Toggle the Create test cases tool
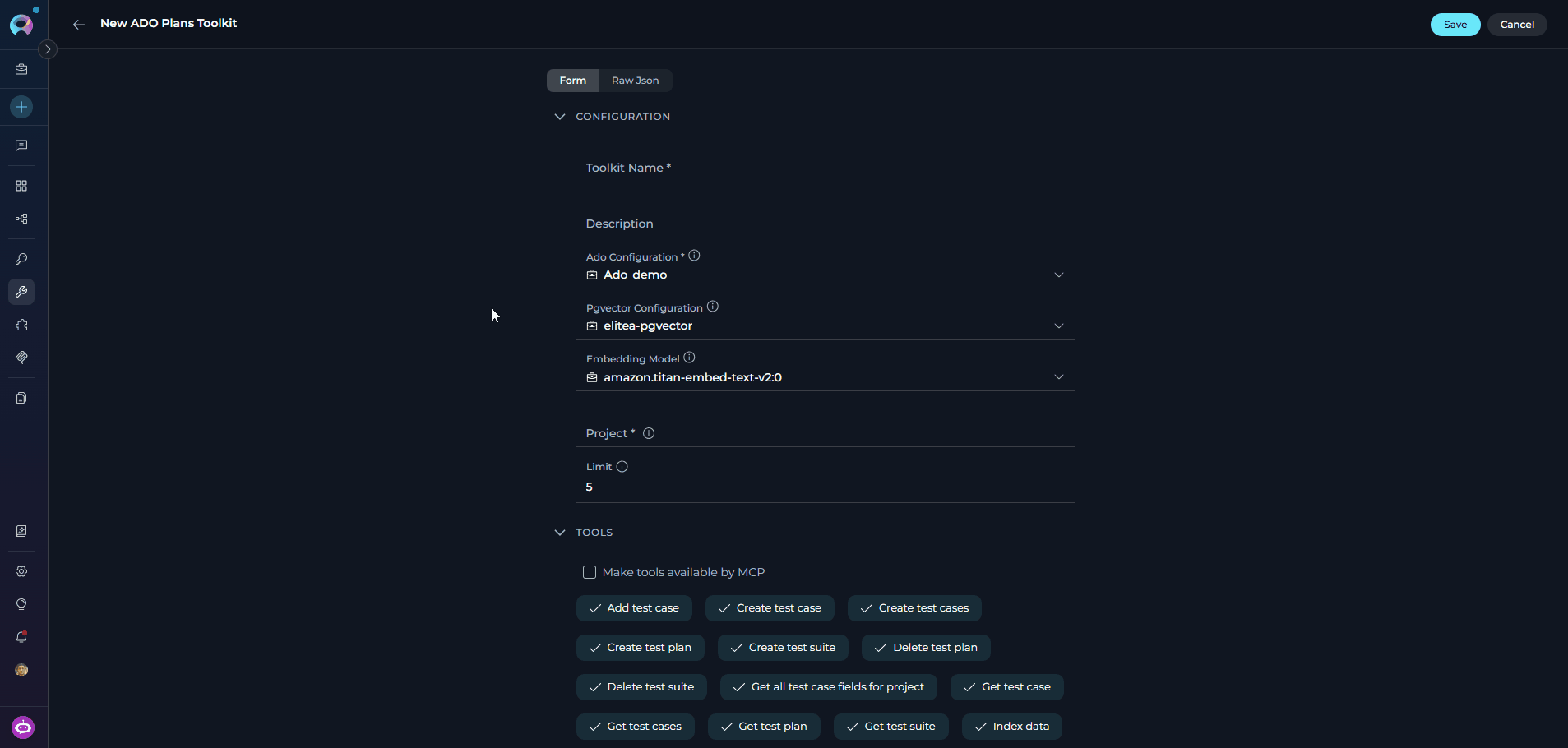 (x=914, y=608)
